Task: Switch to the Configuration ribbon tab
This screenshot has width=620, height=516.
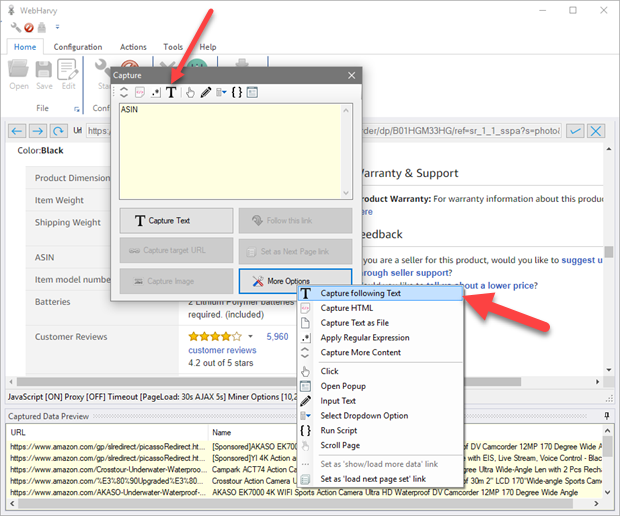Action: (78, 47)
